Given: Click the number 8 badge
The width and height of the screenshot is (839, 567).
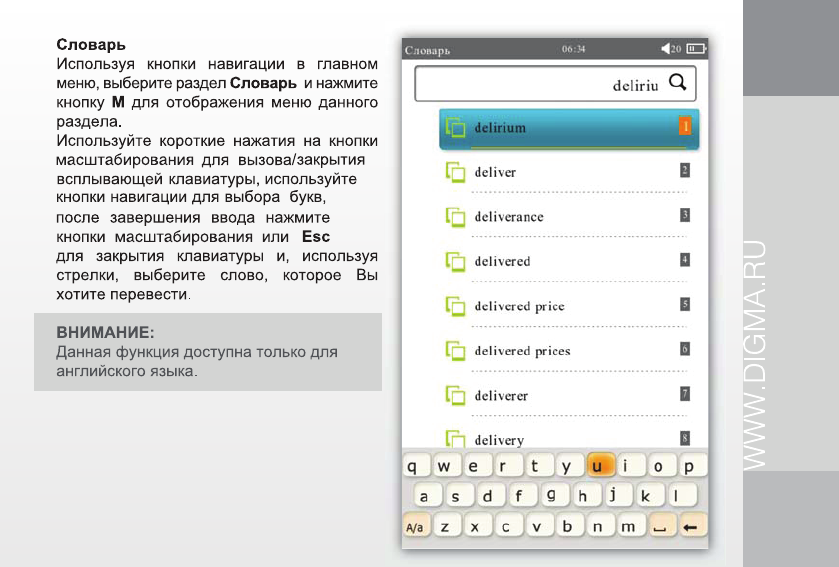Looking at the screenshot, I should 684,439.
